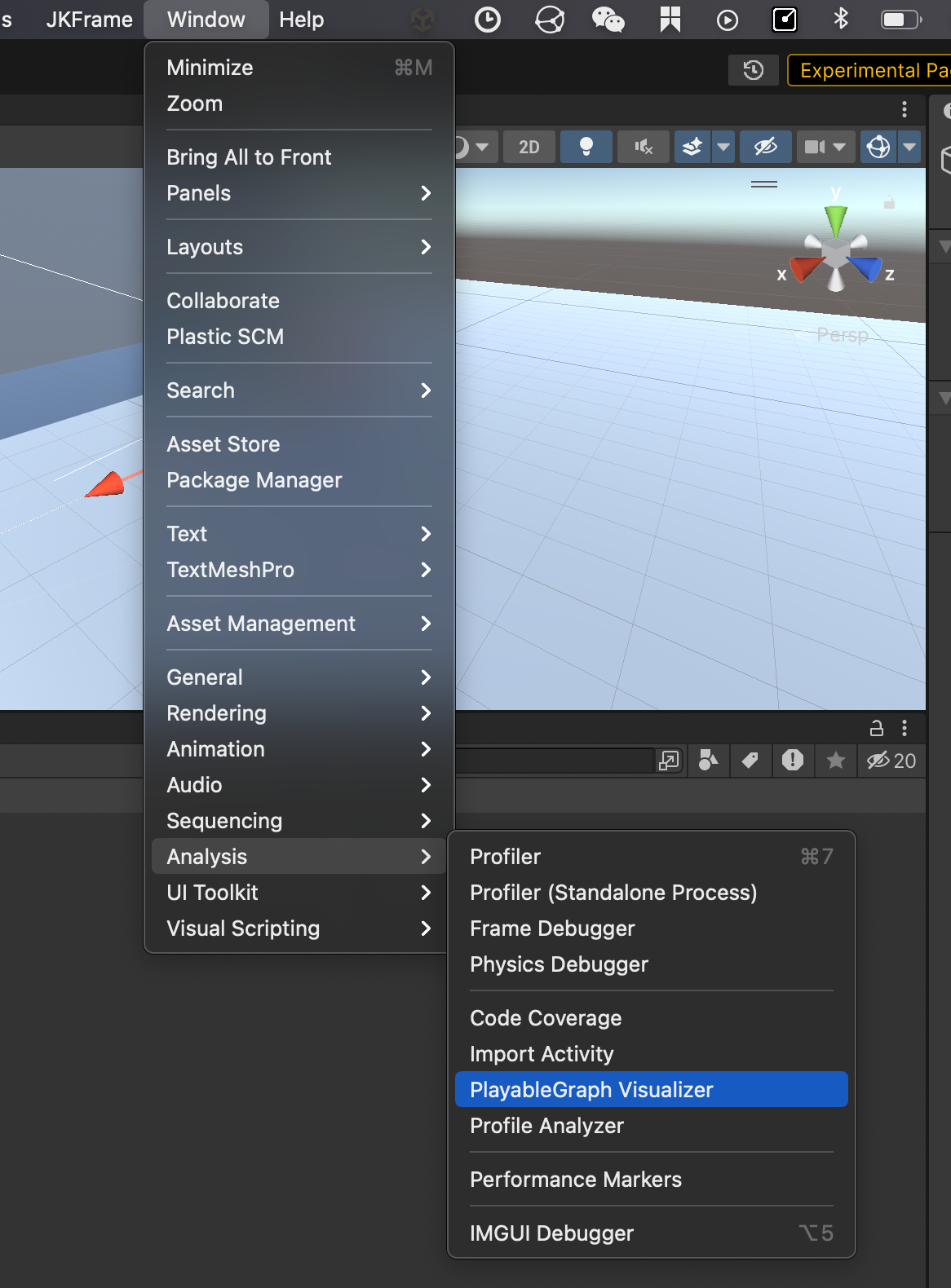Image resolution: width=951 pixels, height=1288 pixels.
Task: Open the JKFrame menu in the menu bar
Action: pyautogui.click(x=90, y=20)
